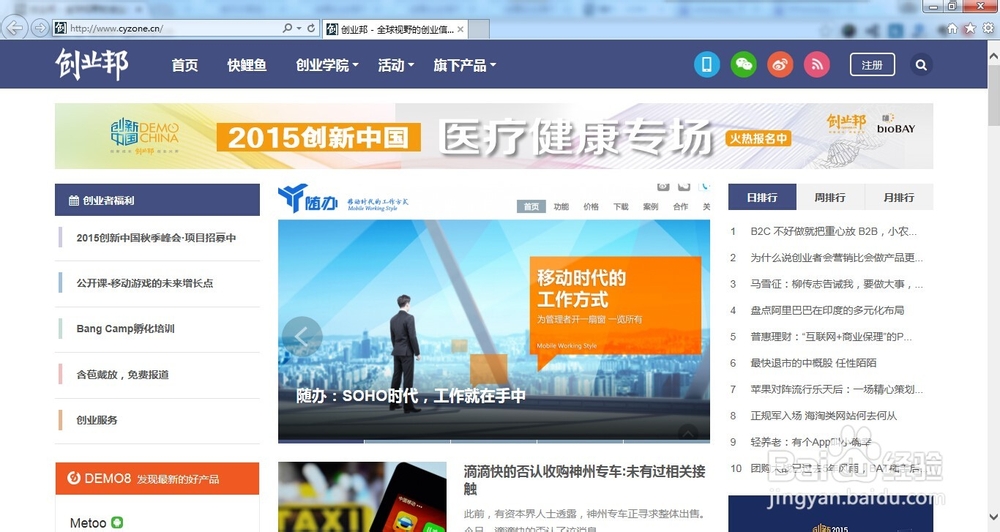Open the pink RSS feed icon
The width and height of the screenshot is (1000, 532).
(x=817, y=64)
